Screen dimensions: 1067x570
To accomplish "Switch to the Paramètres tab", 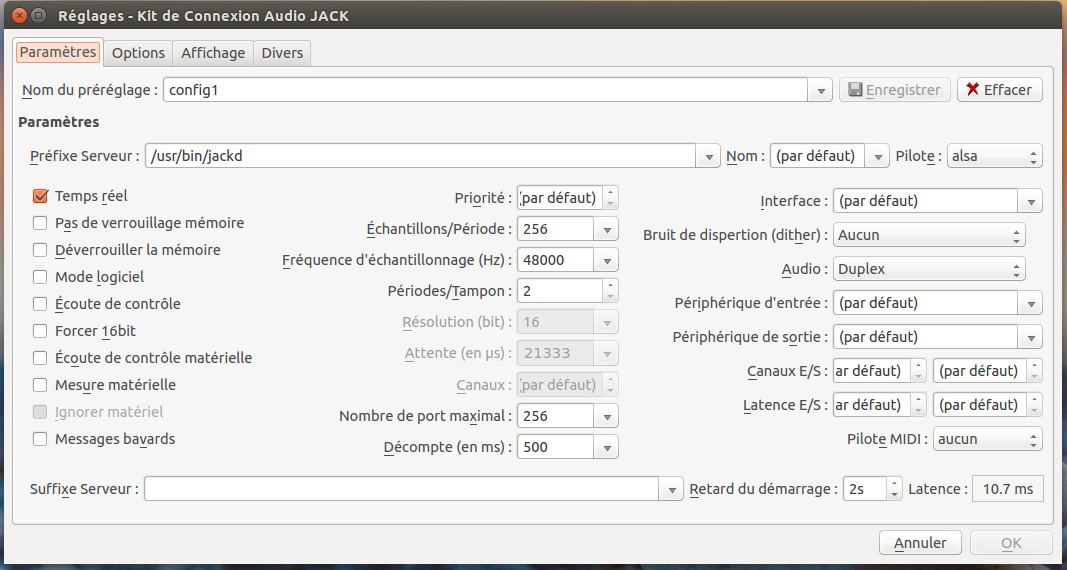I will coord(58,52).
